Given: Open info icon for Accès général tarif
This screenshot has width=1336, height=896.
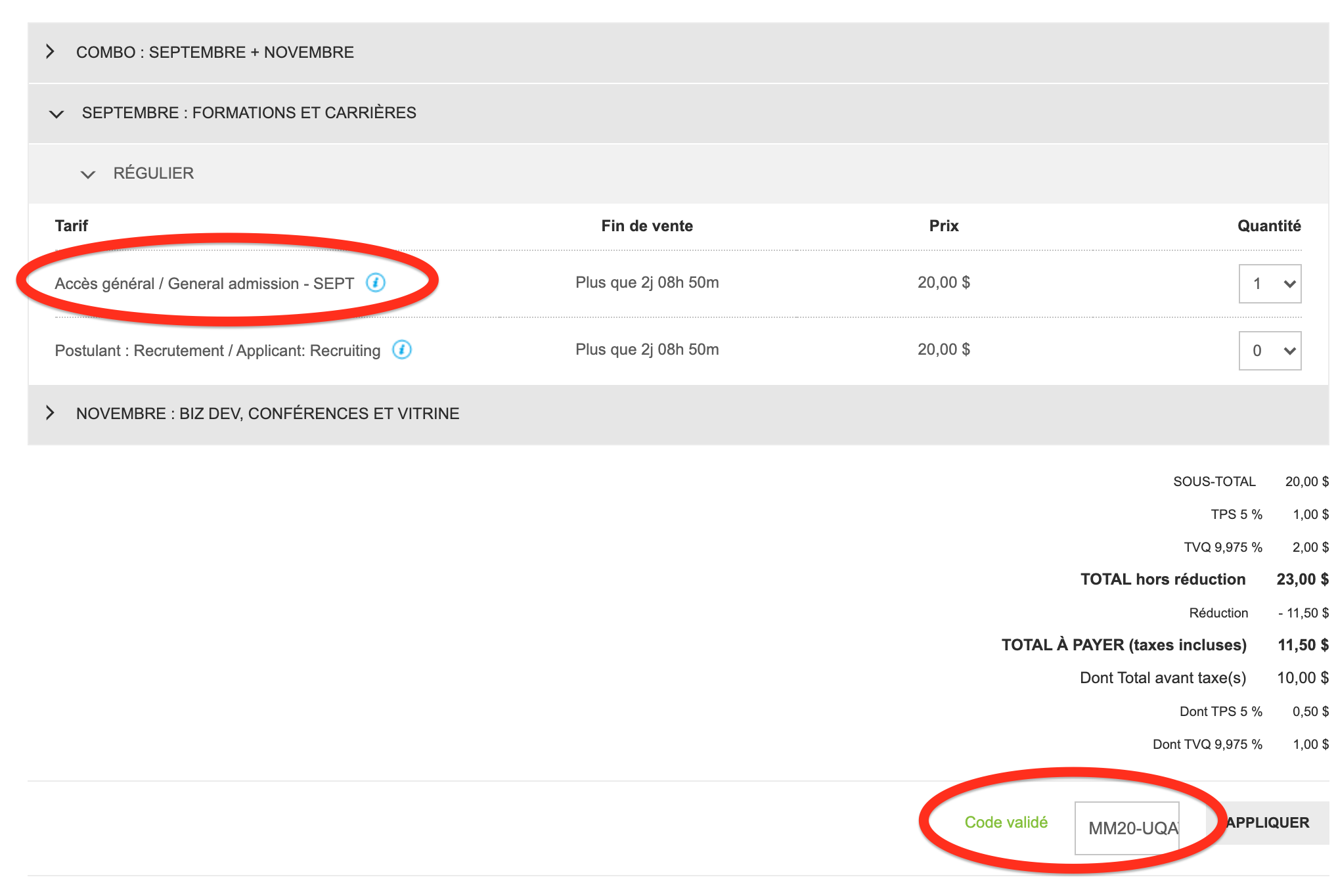Looking at the screenshot, I should (375, 283).
